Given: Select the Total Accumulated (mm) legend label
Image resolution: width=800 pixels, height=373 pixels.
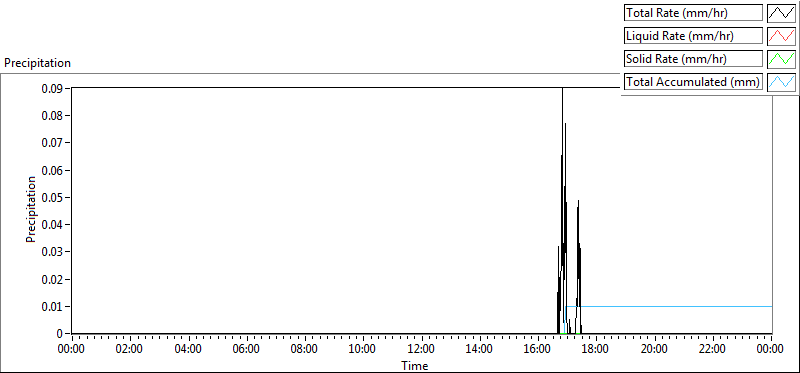Looking at the screenshot, I should coord(693,82).
